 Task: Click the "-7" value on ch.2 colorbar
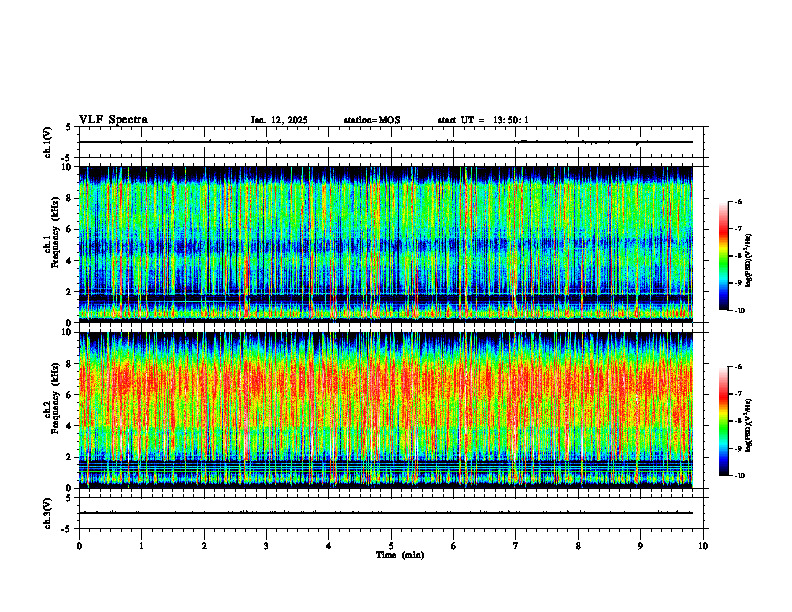coord(738,394)
